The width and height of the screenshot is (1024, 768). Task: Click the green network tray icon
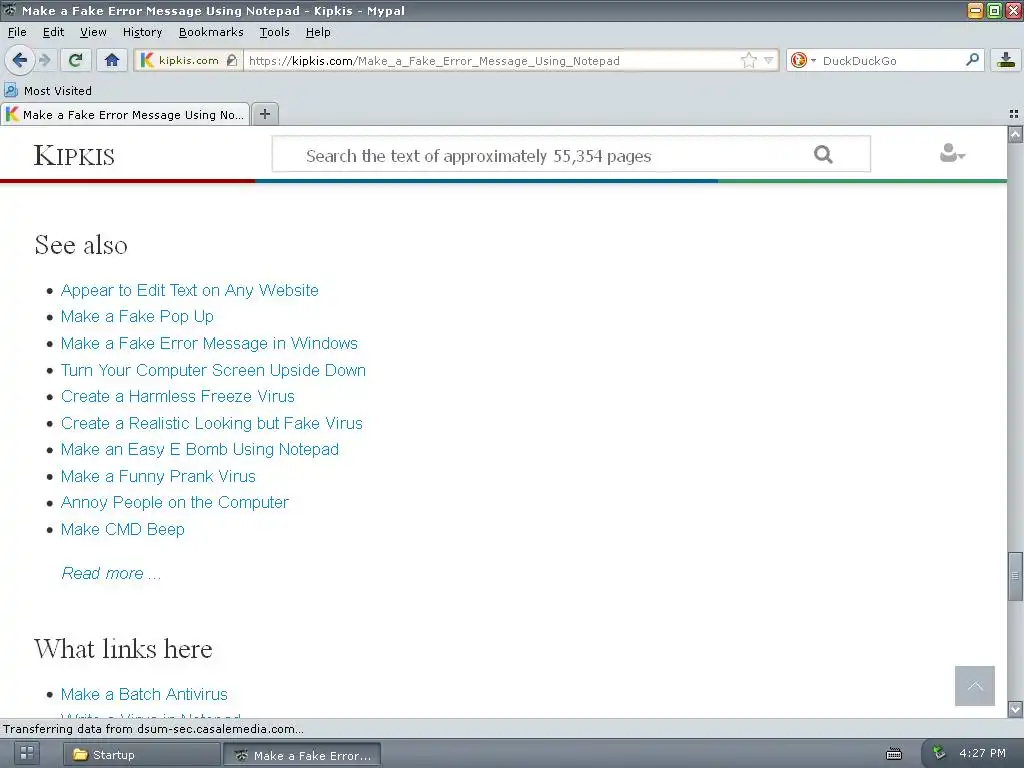(939, 752)
